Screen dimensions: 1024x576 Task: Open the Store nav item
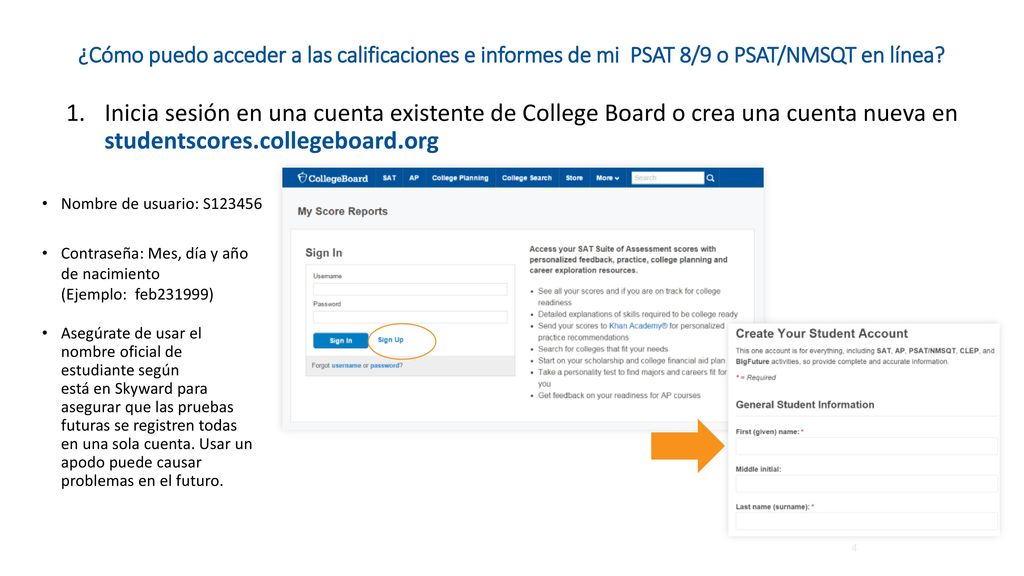point(574,178)
